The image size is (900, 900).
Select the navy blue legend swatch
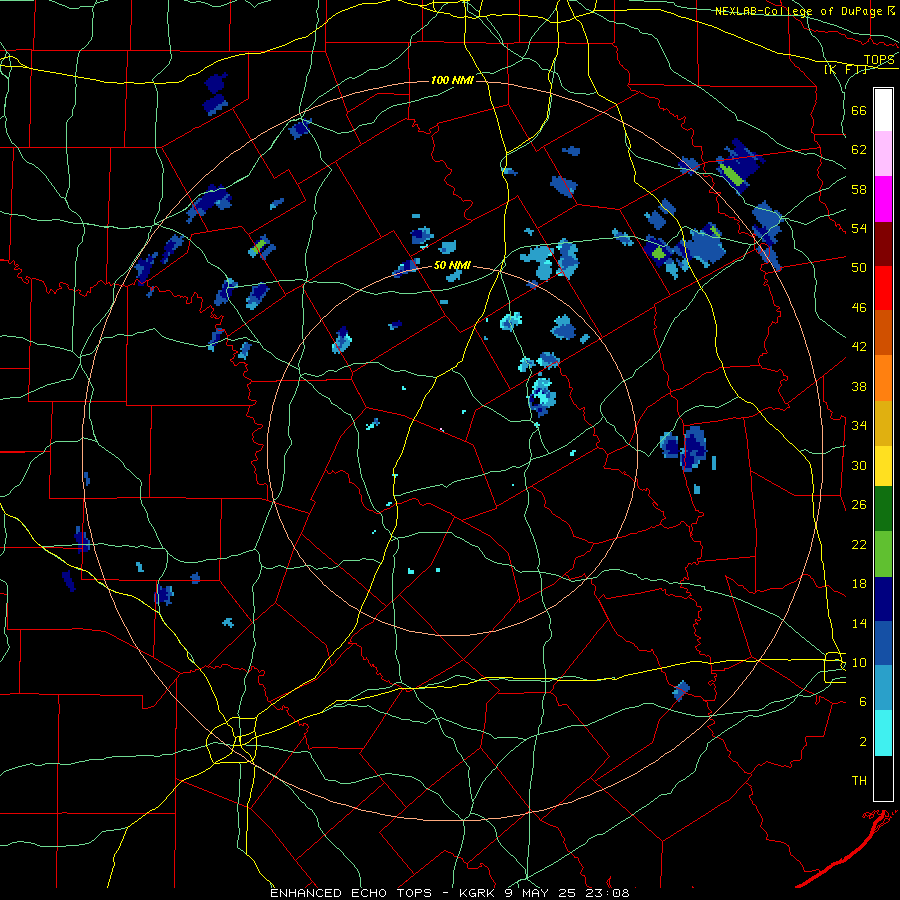883,599
